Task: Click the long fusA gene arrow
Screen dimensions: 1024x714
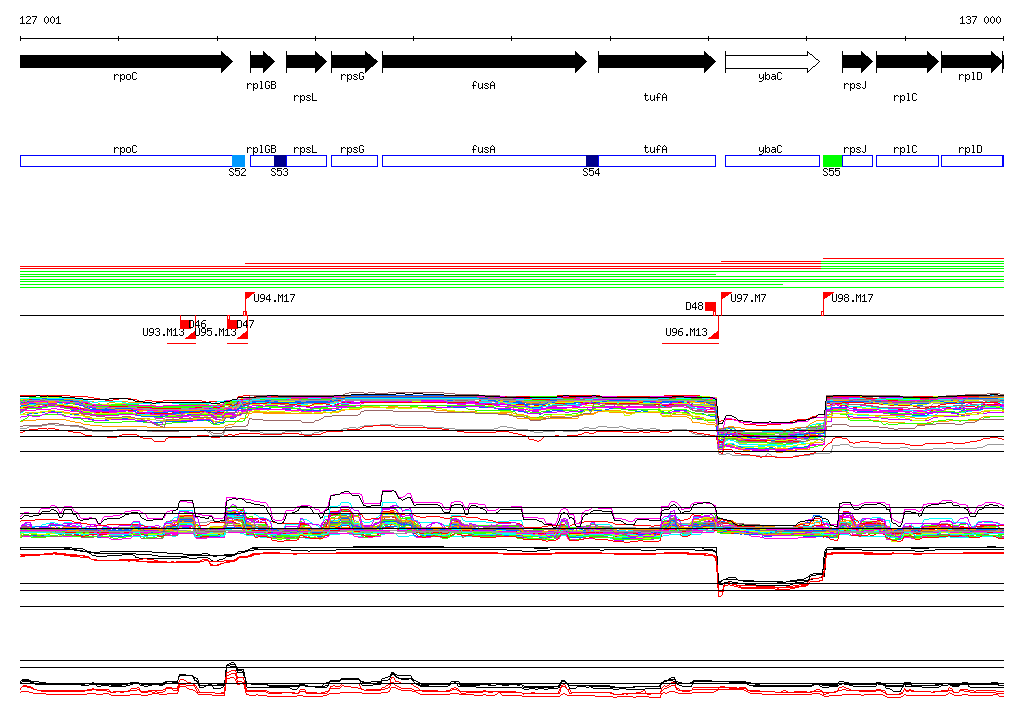Action: [485, 62]
